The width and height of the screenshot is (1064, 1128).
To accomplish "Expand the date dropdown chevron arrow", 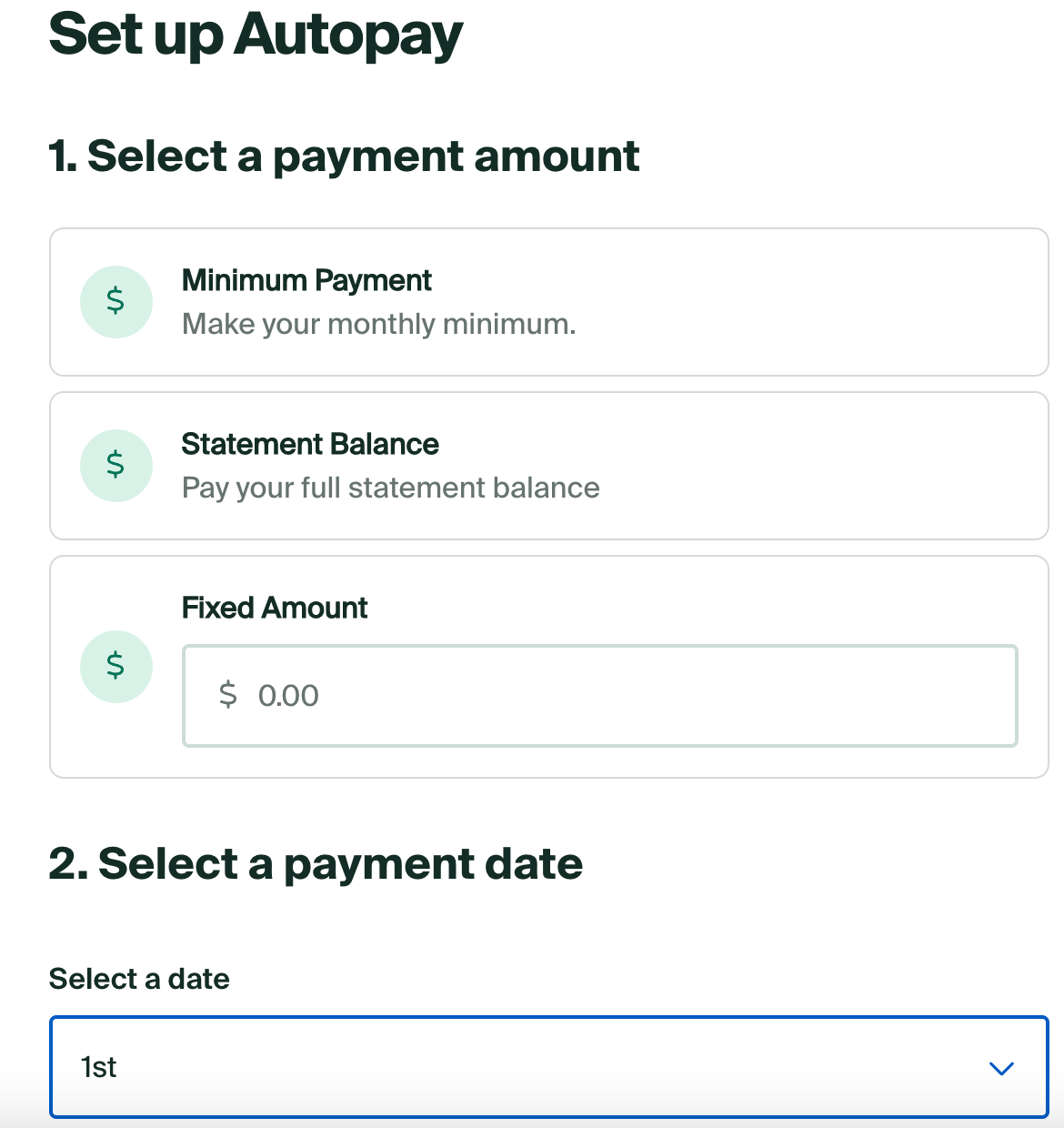I will pyautogui.click(x=1000, y=1068).
